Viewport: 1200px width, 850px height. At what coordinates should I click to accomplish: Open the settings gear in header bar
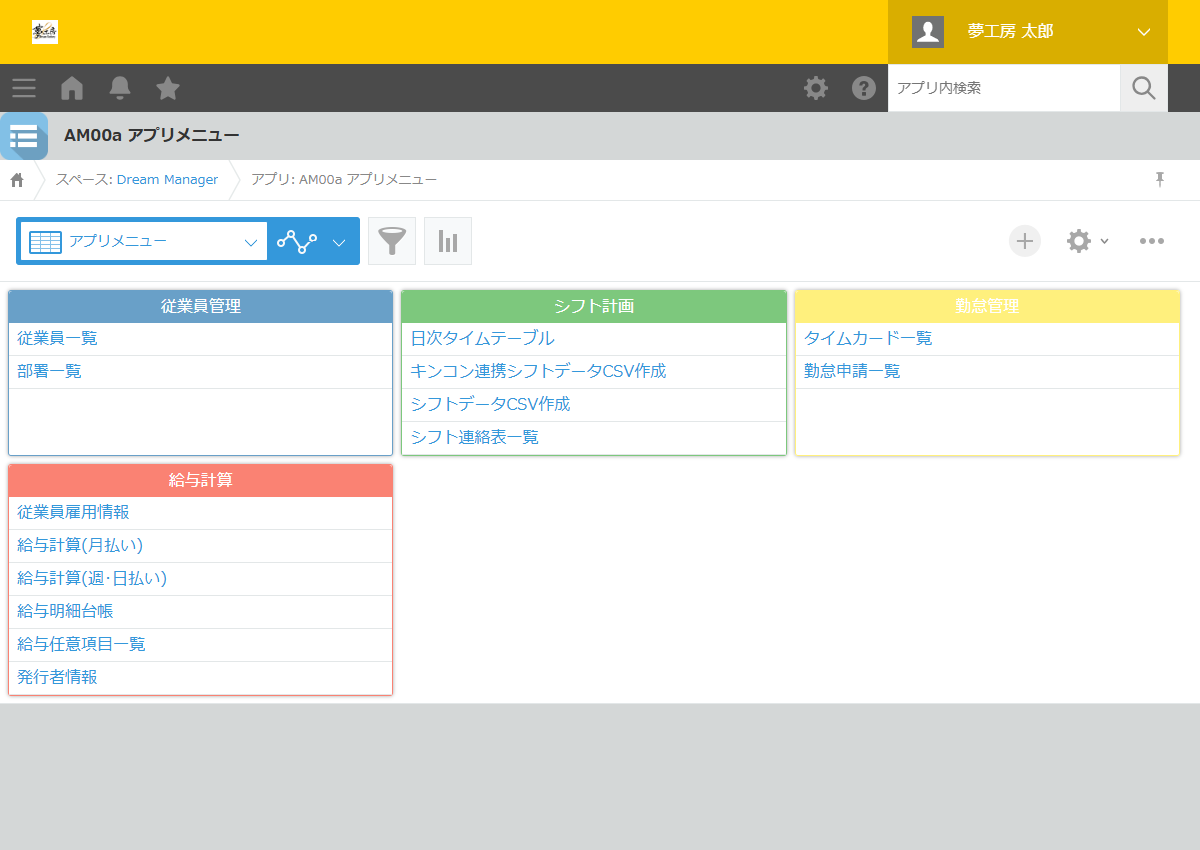click(x=816, y=88)
